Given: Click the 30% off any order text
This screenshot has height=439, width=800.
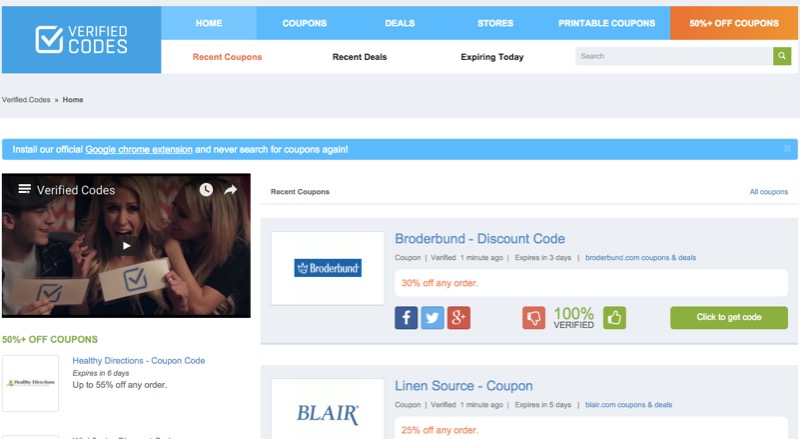Looking at the screenshot, I should point(439,283).
